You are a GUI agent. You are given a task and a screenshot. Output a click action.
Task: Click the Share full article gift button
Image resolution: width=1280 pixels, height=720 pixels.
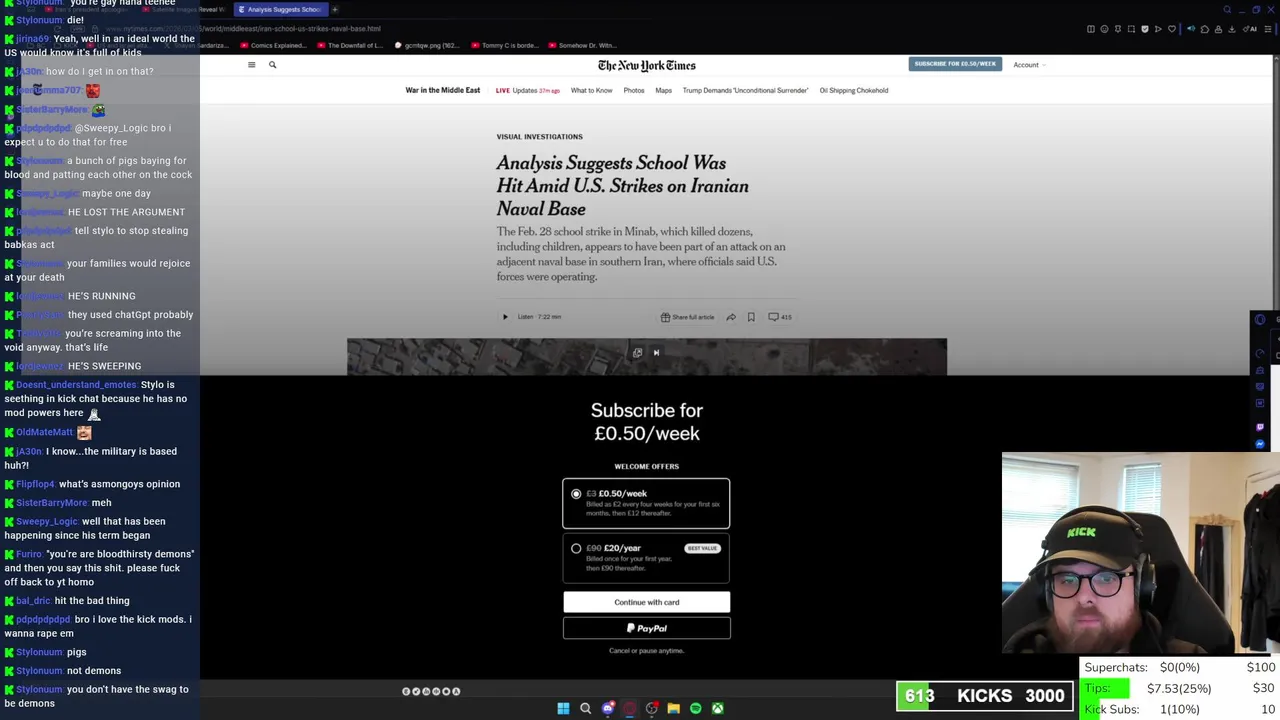coord(687,317)
